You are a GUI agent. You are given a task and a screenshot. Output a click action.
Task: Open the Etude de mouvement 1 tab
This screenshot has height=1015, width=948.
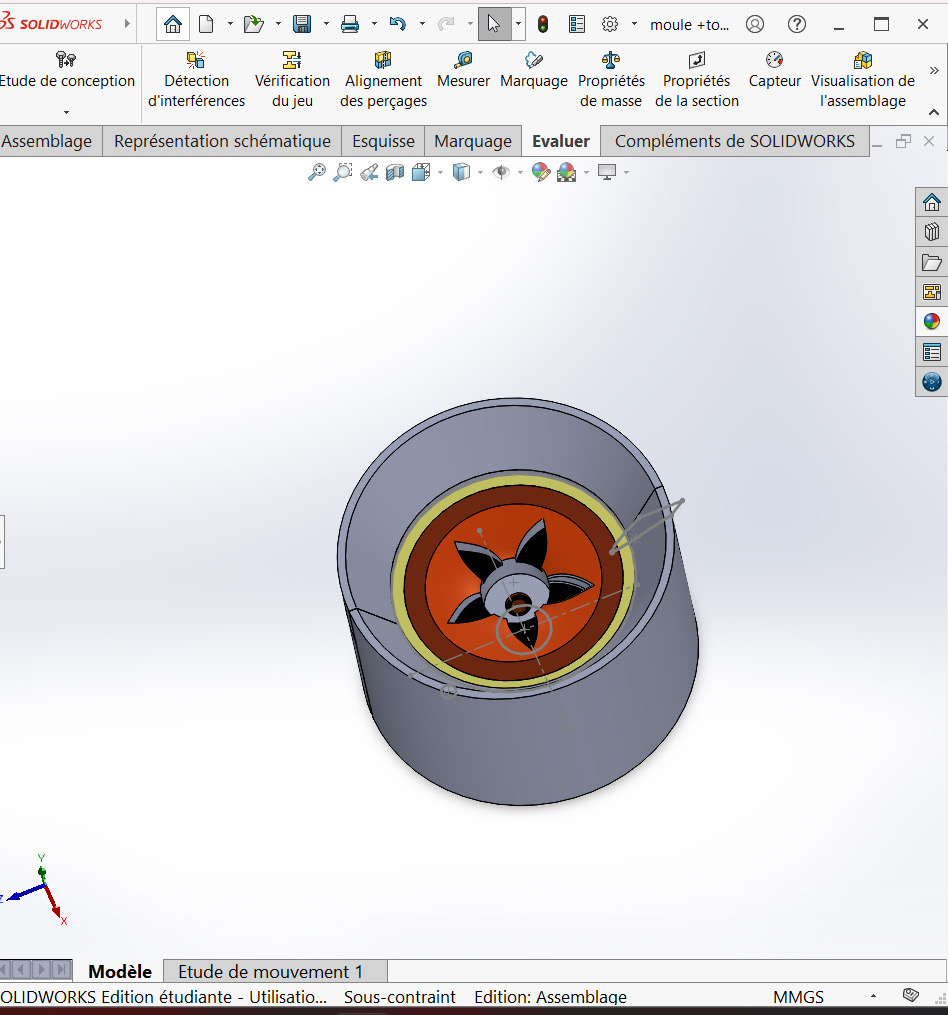(270, 971)
